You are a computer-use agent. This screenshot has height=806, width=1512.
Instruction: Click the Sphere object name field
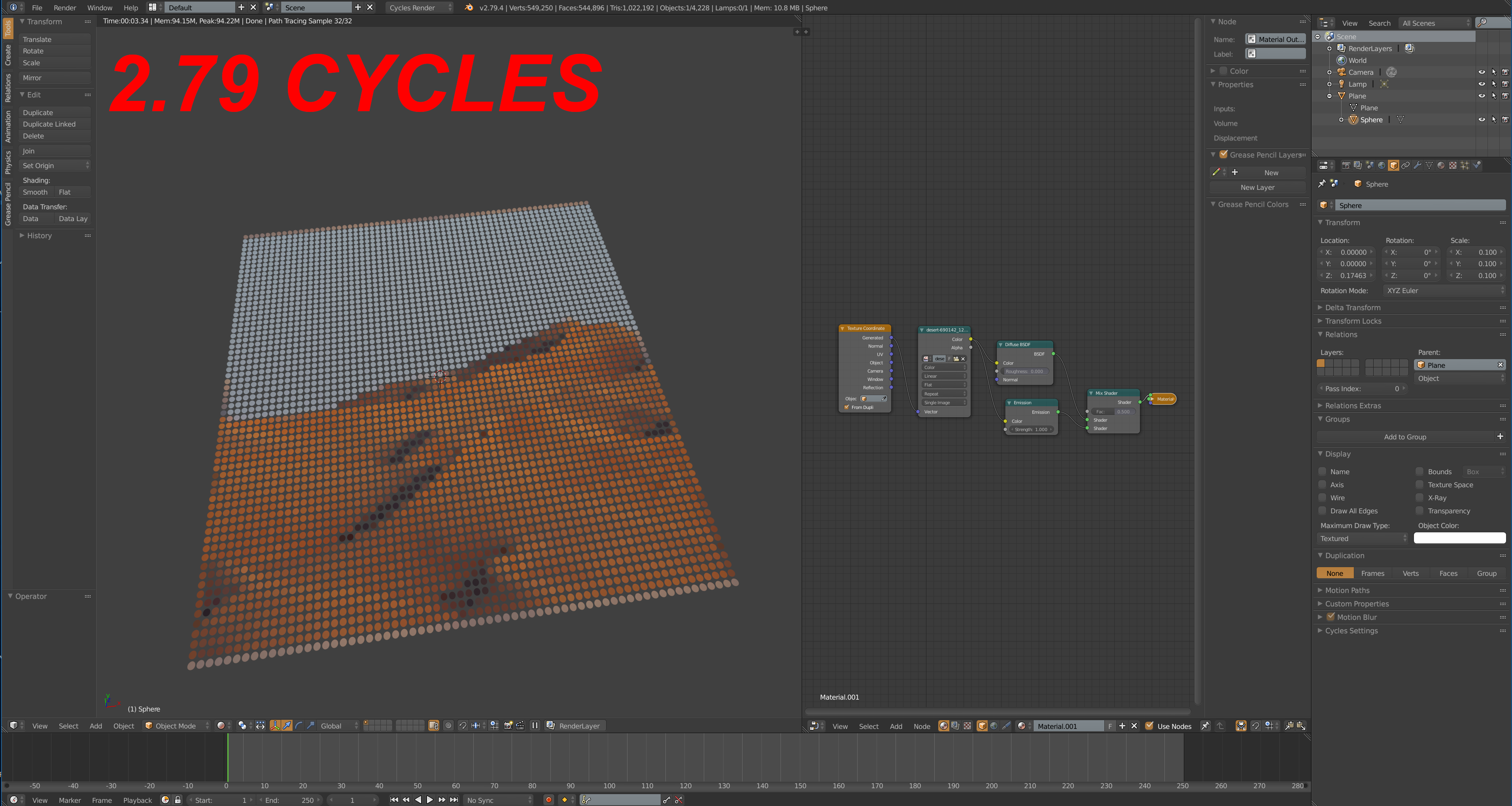pos(1420,206)
